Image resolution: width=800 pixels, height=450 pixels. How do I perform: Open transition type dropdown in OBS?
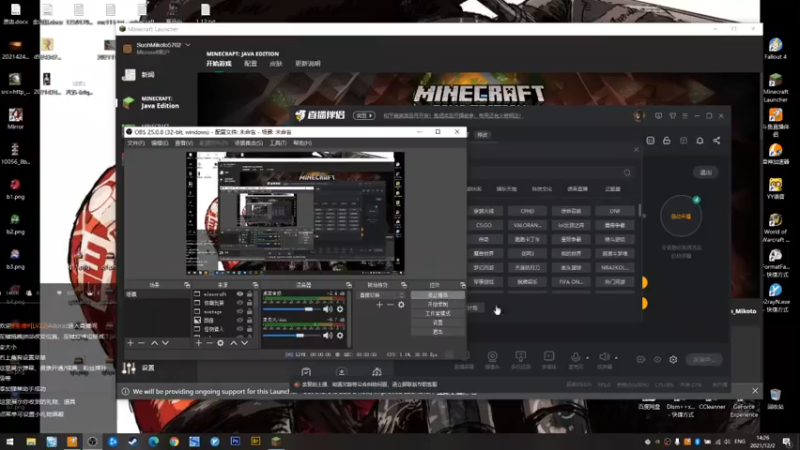tap(382, 295)
